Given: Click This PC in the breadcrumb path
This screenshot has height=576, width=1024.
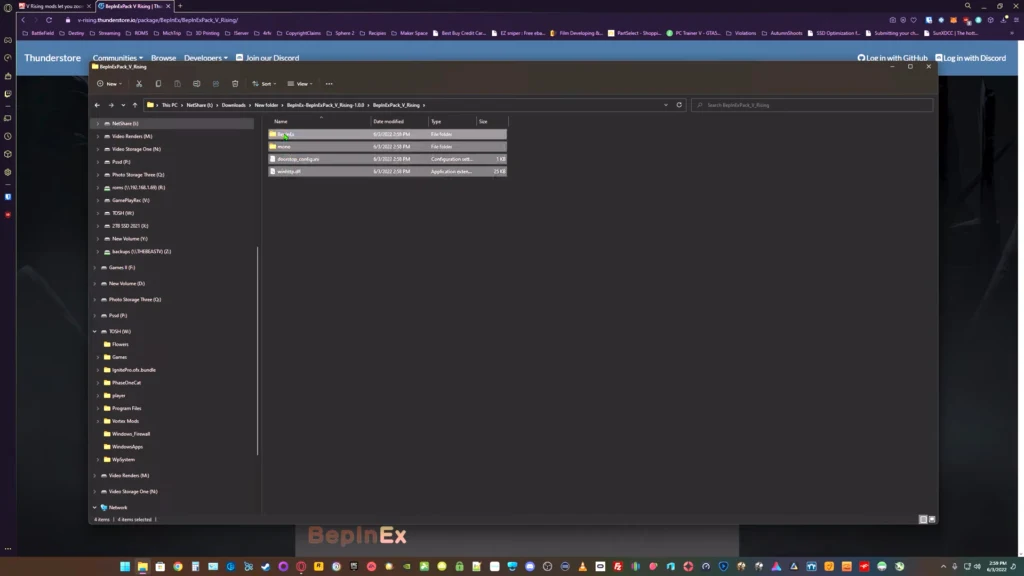Looking at the screenshot, I should (x=170, y=105).
